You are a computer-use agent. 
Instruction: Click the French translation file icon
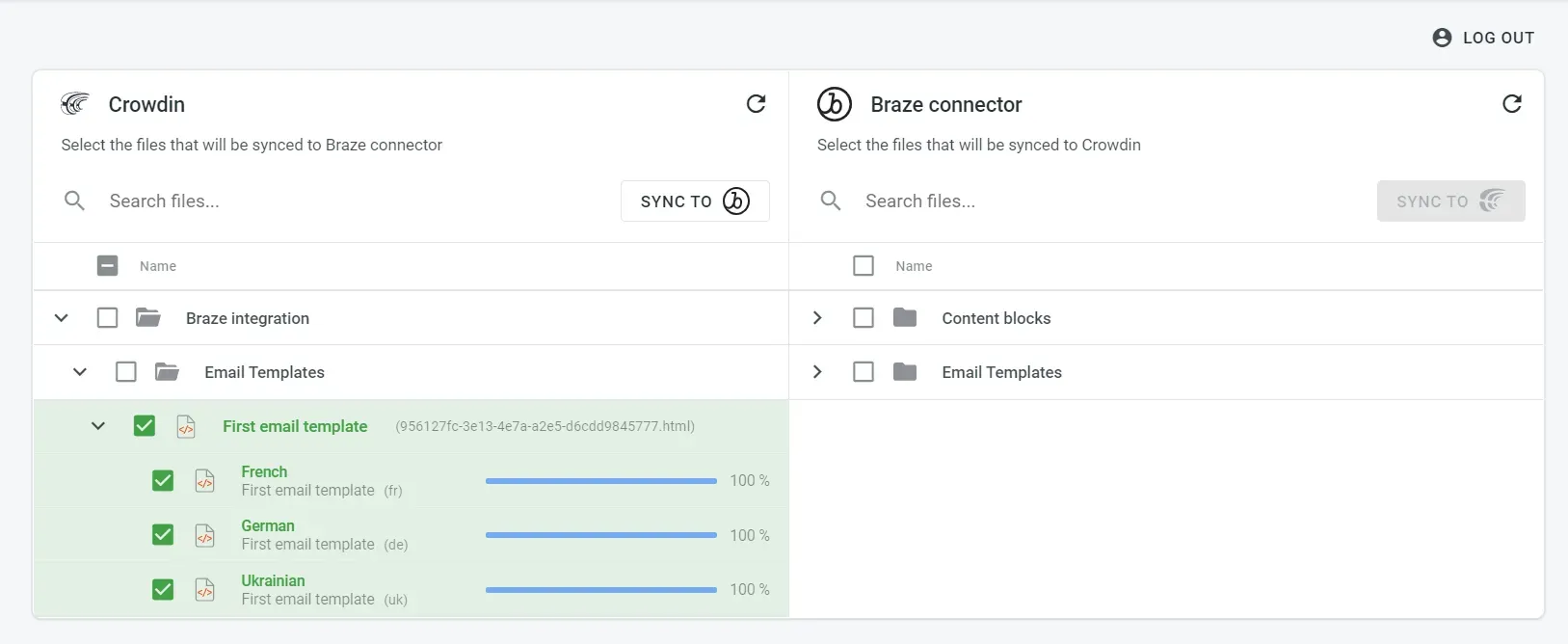[204, 480]
